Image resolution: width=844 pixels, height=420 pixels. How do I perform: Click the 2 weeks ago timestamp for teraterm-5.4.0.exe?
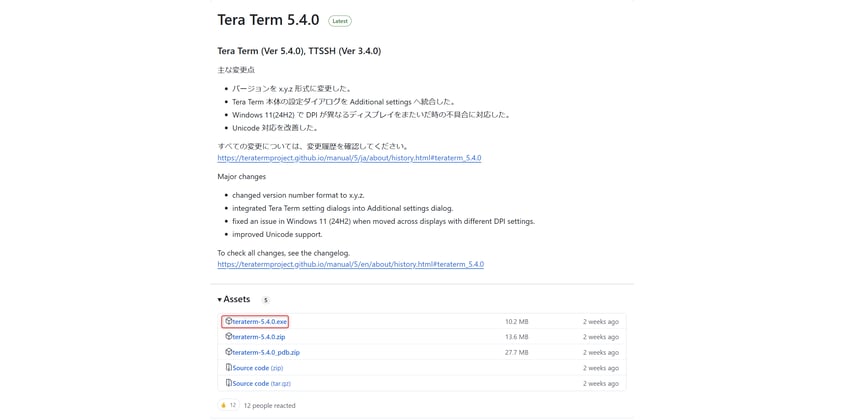coord(600,322)
